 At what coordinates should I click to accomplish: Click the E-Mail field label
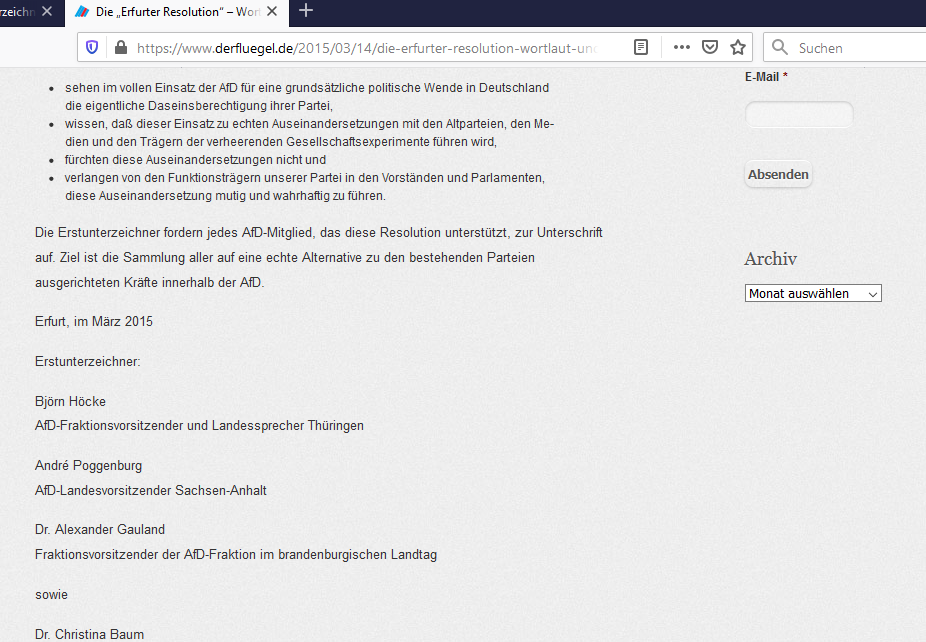point(765,77)
